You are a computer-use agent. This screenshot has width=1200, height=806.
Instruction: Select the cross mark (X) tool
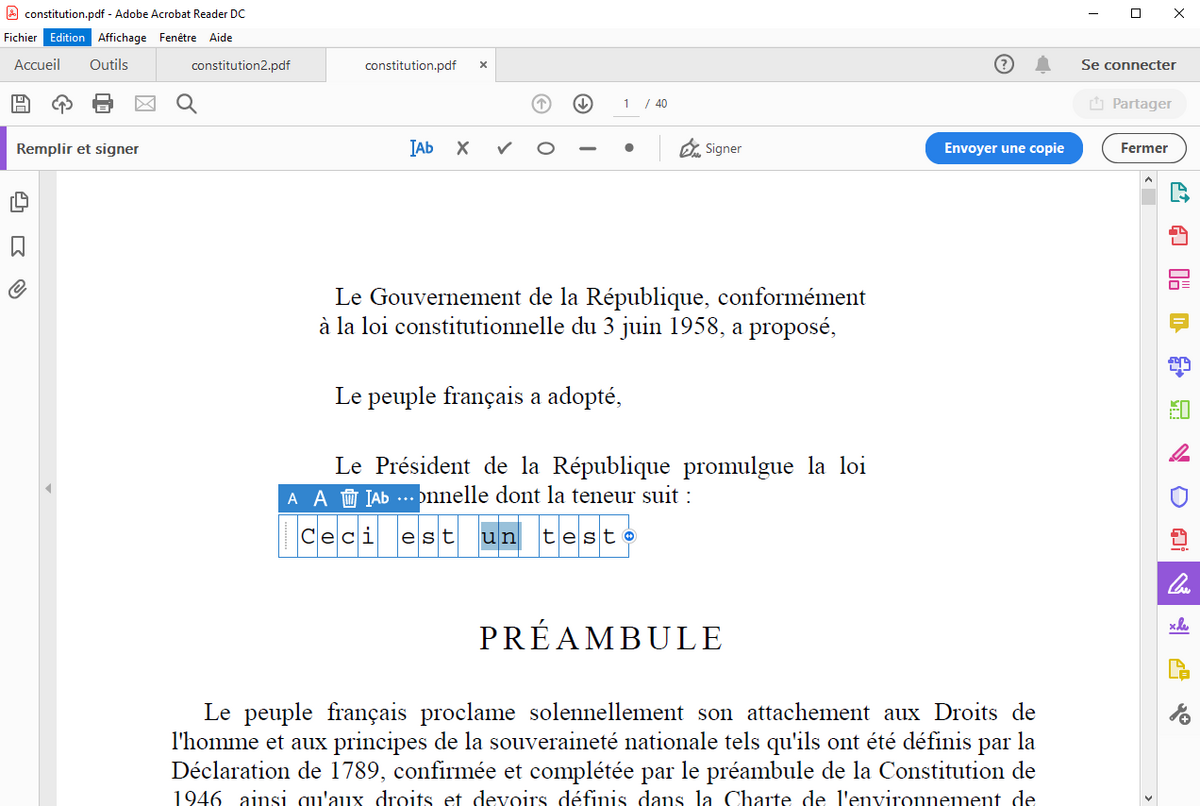[462, 148]
